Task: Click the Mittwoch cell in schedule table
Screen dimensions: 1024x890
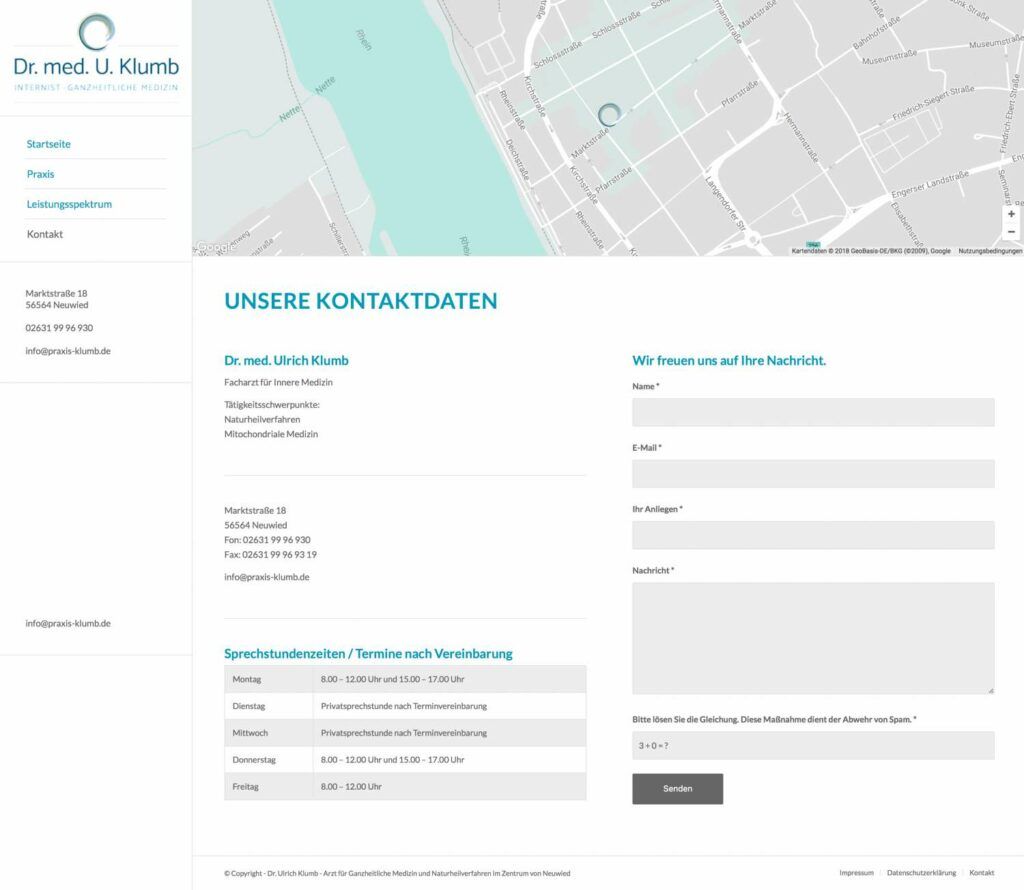Action: [268, 733]
